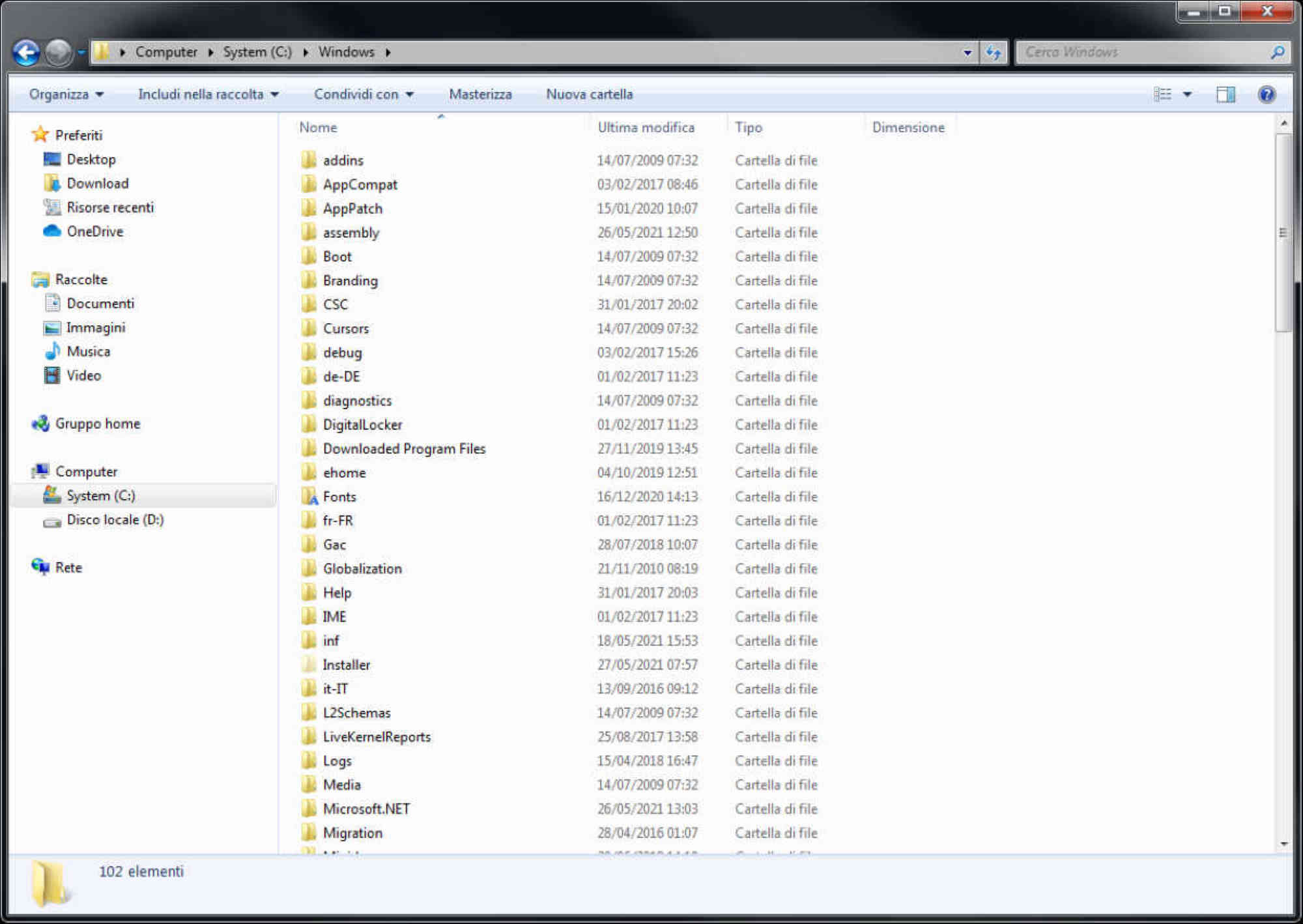
Task: Select the AppCompat folder
Action: tap(360, 185)
